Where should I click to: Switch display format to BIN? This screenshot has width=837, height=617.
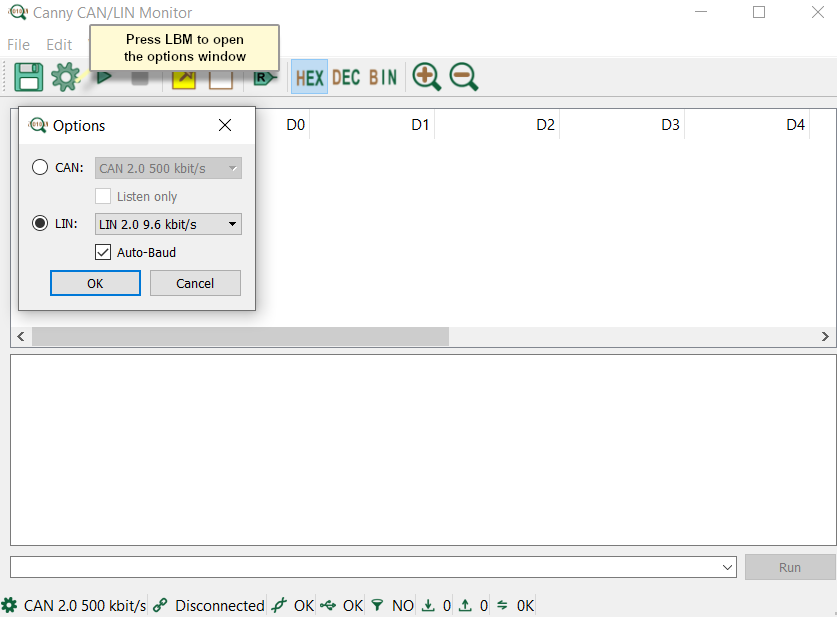(x=383, y=77)
